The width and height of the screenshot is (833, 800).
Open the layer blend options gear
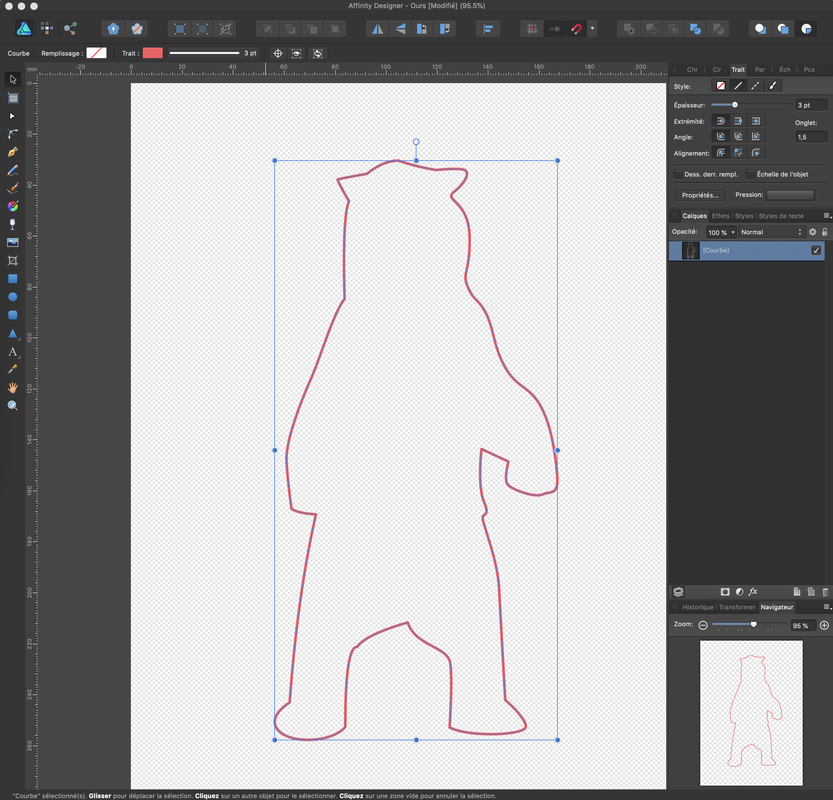[x=812, y=232]
